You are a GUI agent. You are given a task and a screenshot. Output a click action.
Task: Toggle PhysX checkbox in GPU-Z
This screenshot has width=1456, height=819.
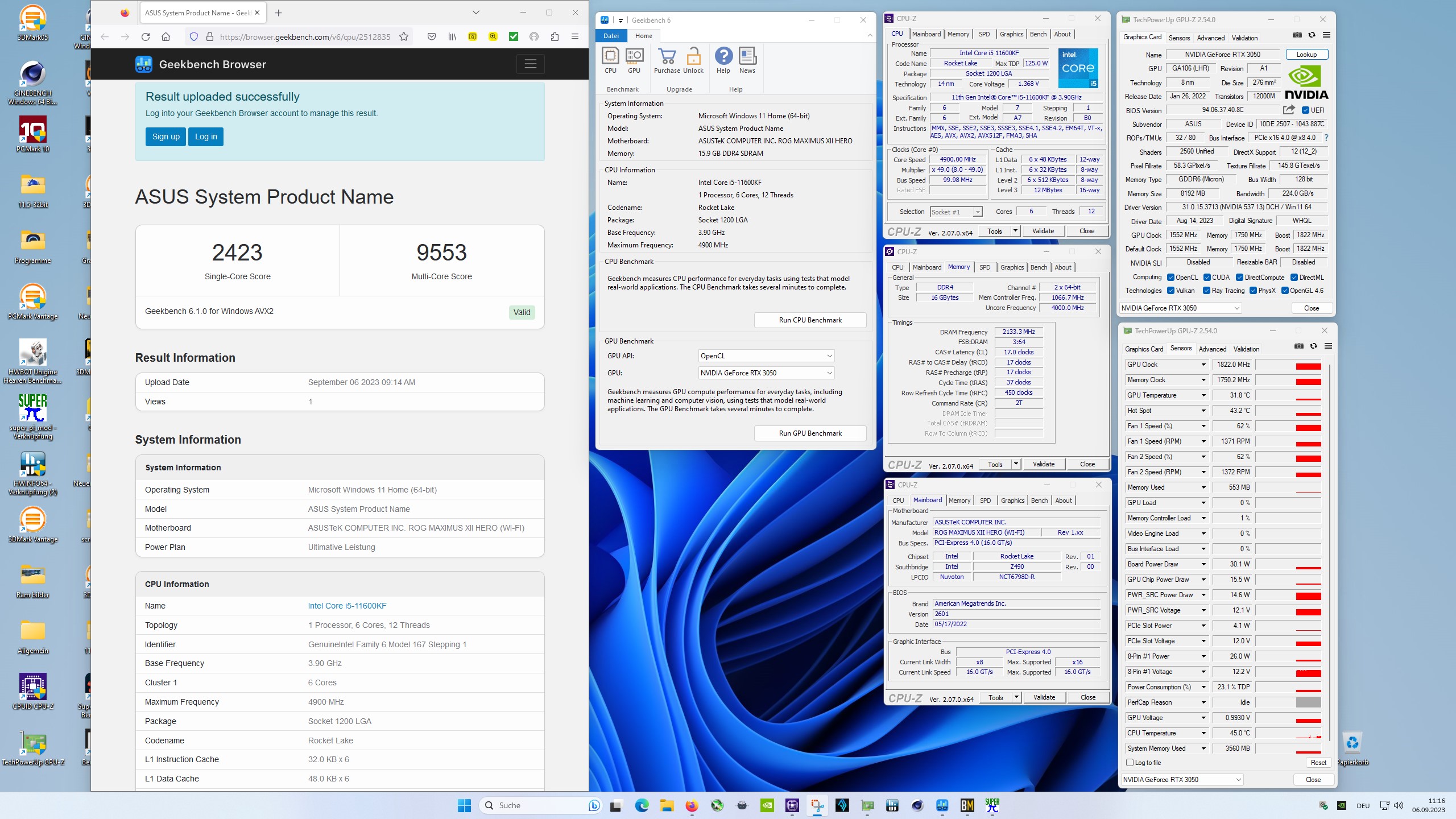tap(1254, 291)
